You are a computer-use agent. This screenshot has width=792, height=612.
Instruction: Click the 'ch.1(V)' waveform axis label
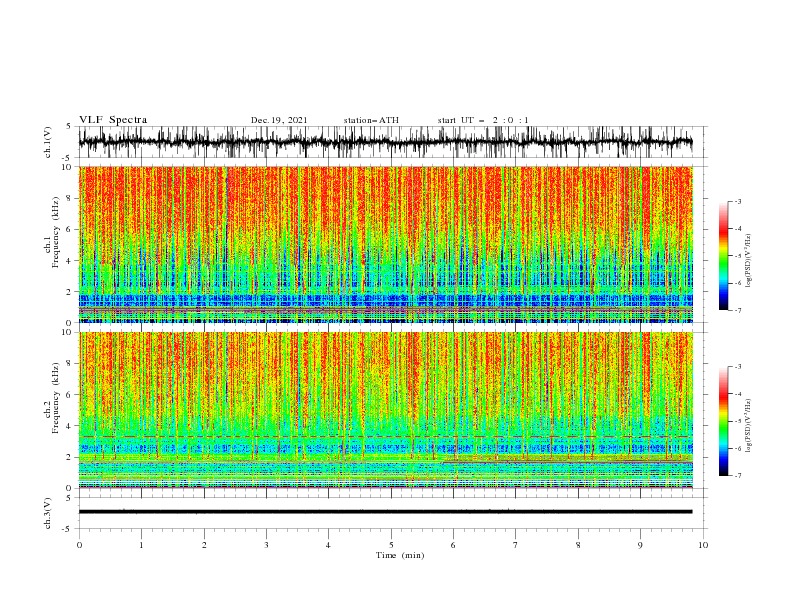click(48, 142)
